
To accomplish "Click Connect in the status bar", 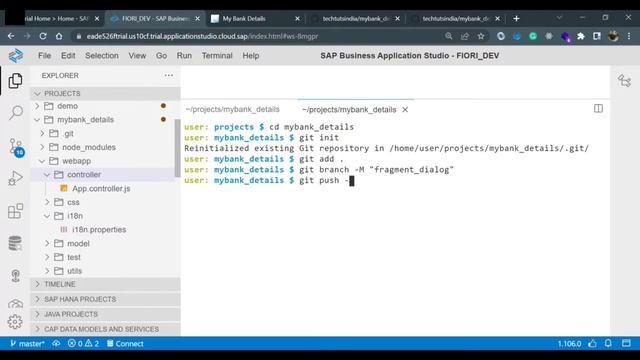I will (125, 344).
